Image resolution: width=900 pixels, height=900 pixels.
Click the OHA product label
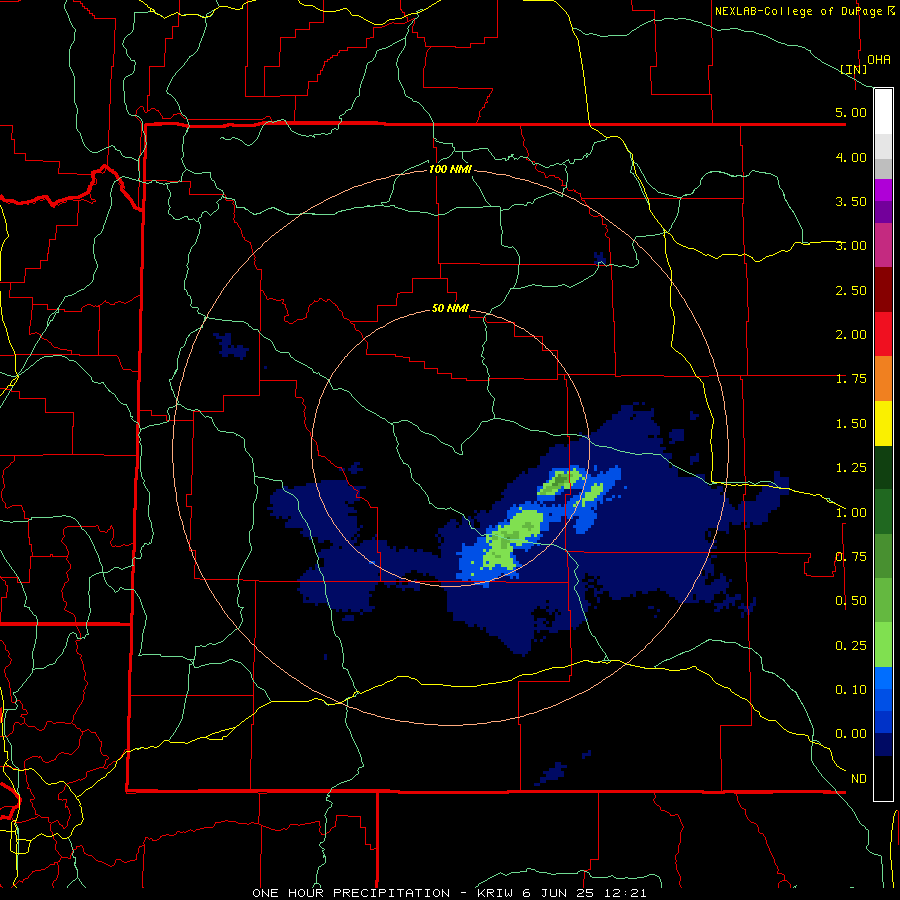(879, 60)
